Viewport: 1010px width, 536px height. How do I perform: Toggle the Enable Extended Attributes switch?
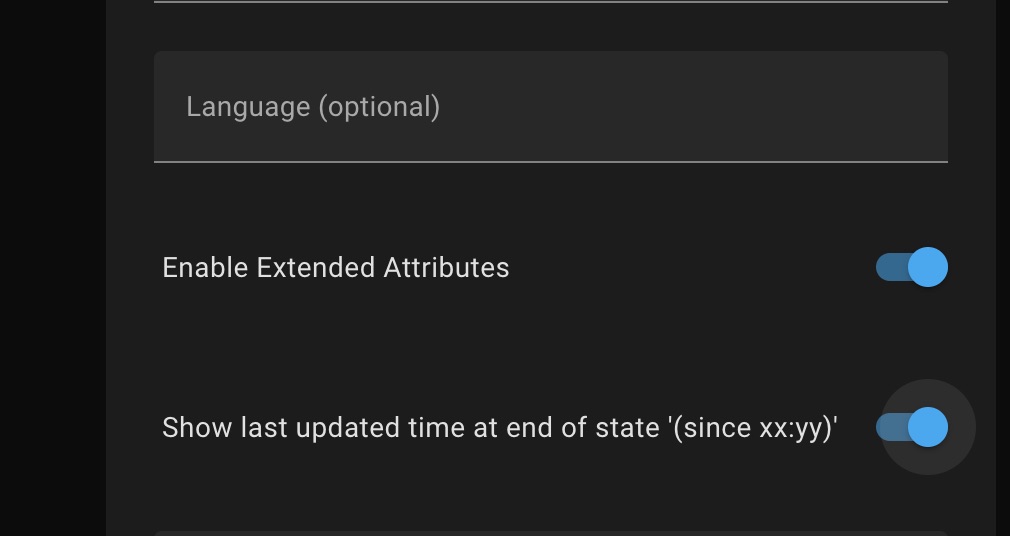912,267
